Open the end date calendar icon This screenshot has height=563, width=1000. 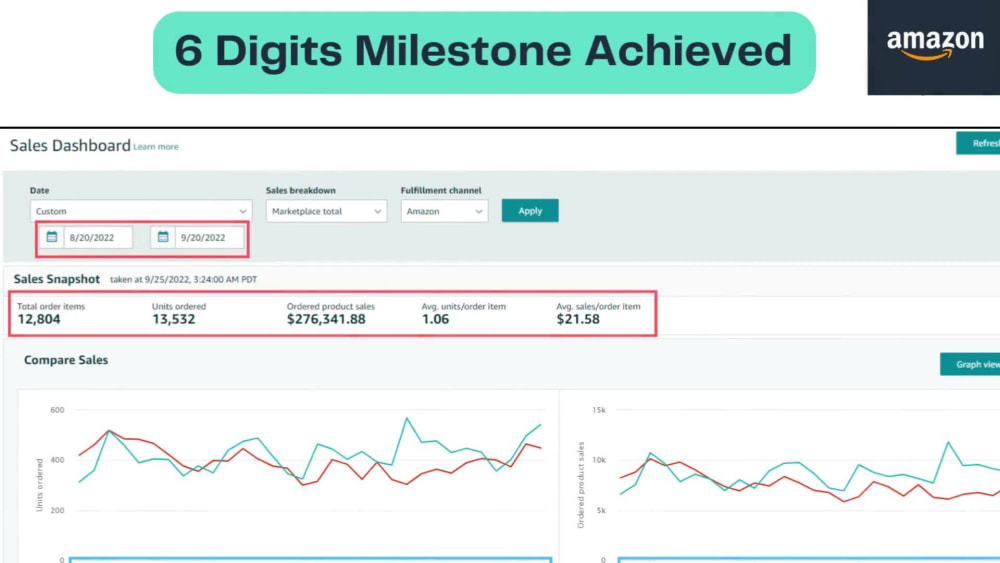[163, 237]
